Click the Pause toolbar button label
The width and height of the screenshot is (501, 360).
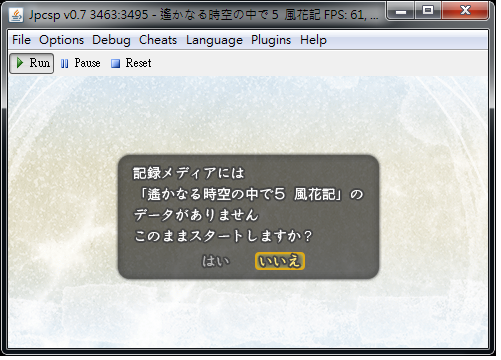87,63
